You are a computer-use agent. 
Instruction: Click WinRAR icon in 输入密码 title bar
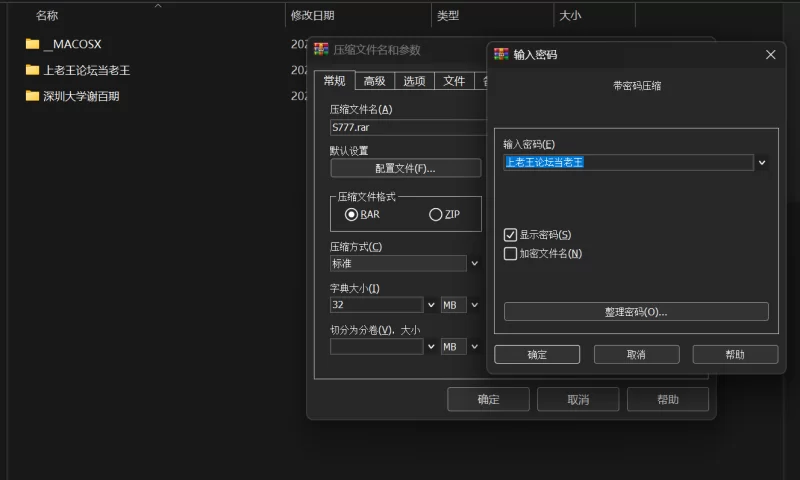click(x=502, y=55)
